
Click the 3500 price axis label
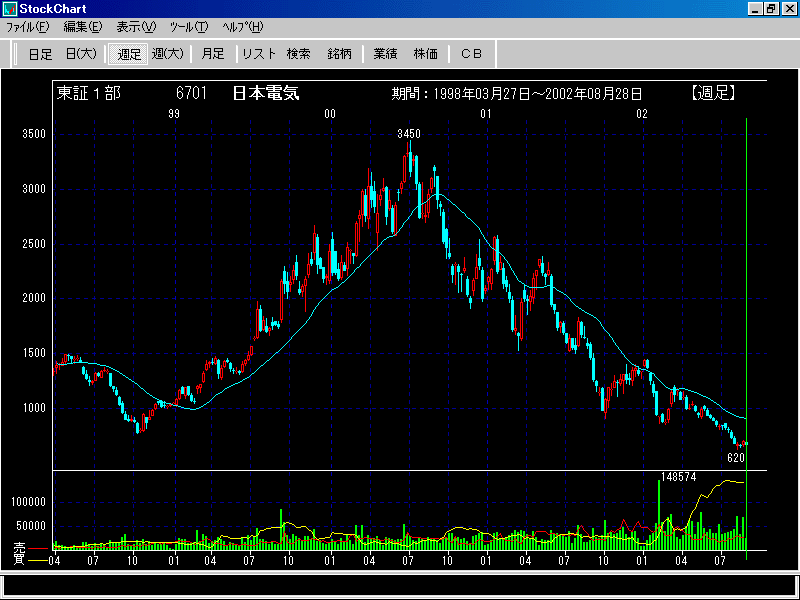click(x=34, y=134)
